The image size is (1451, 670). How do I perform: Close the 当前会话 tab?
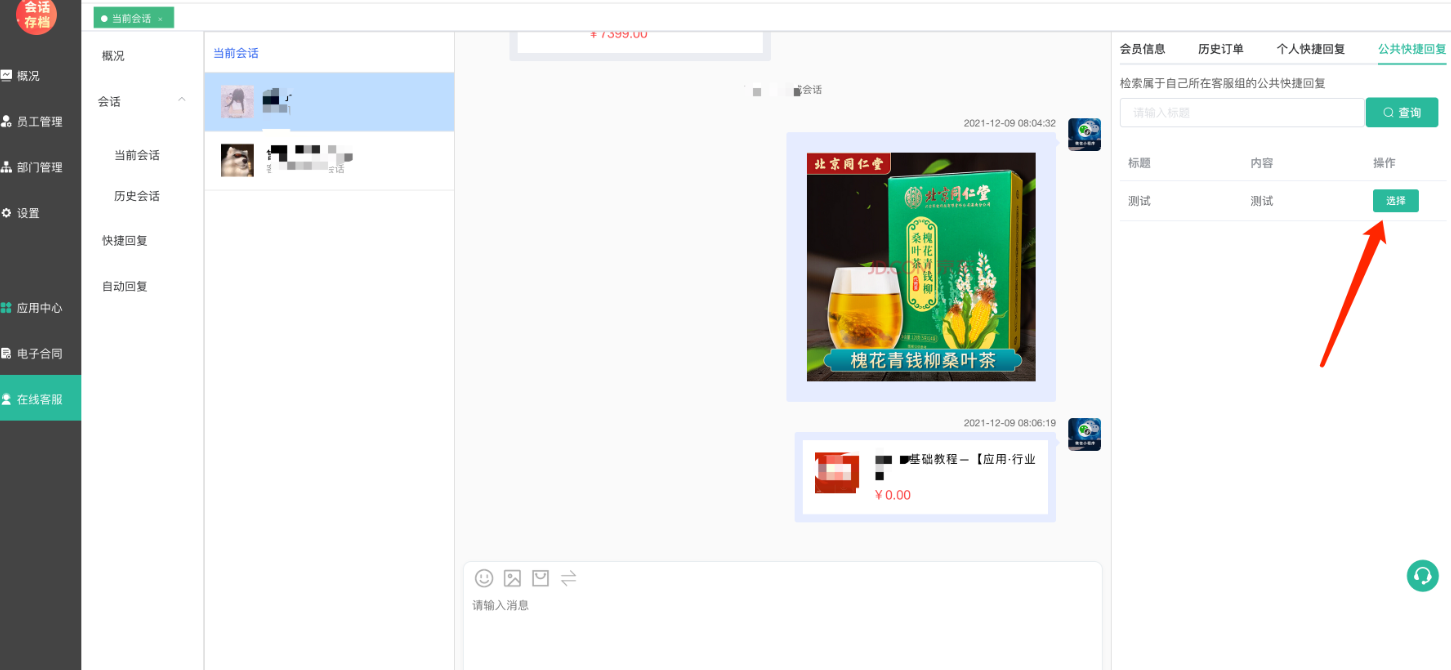(x=160, y=19)
